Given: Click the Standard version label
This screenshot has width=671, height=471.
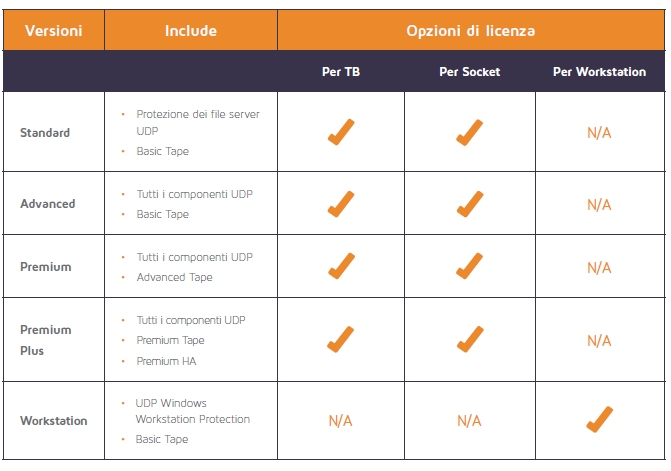Looking at the screenshot, I should click(45, 133).
